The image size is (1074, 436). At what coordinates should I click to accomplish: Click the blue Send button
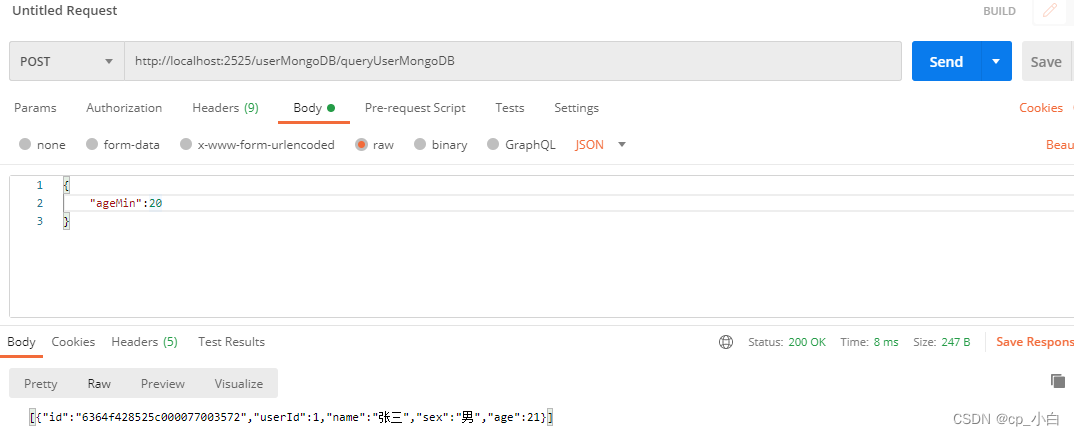tap(947, 62)
